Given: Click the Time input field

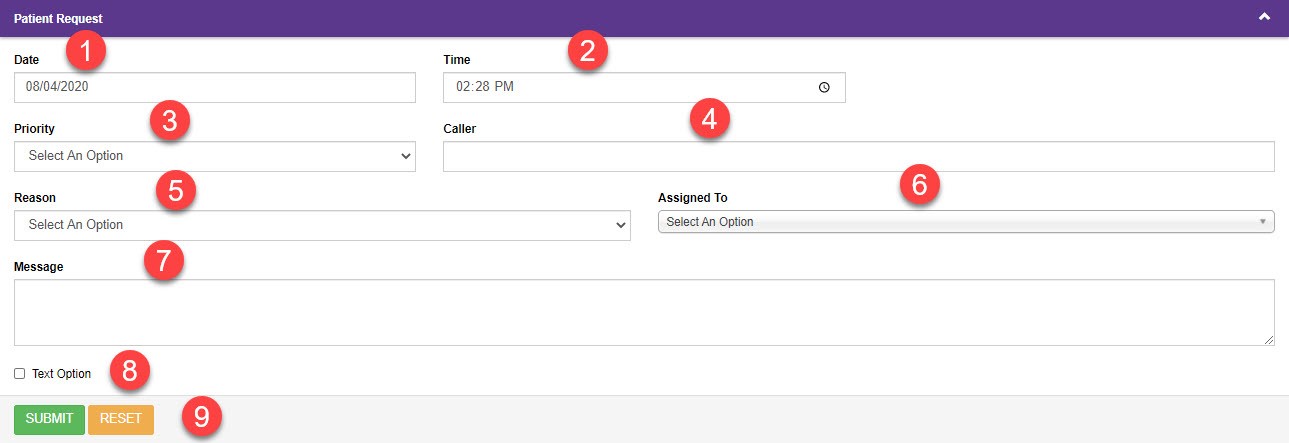Looking at the screenshot, I should tap(644, 87).
